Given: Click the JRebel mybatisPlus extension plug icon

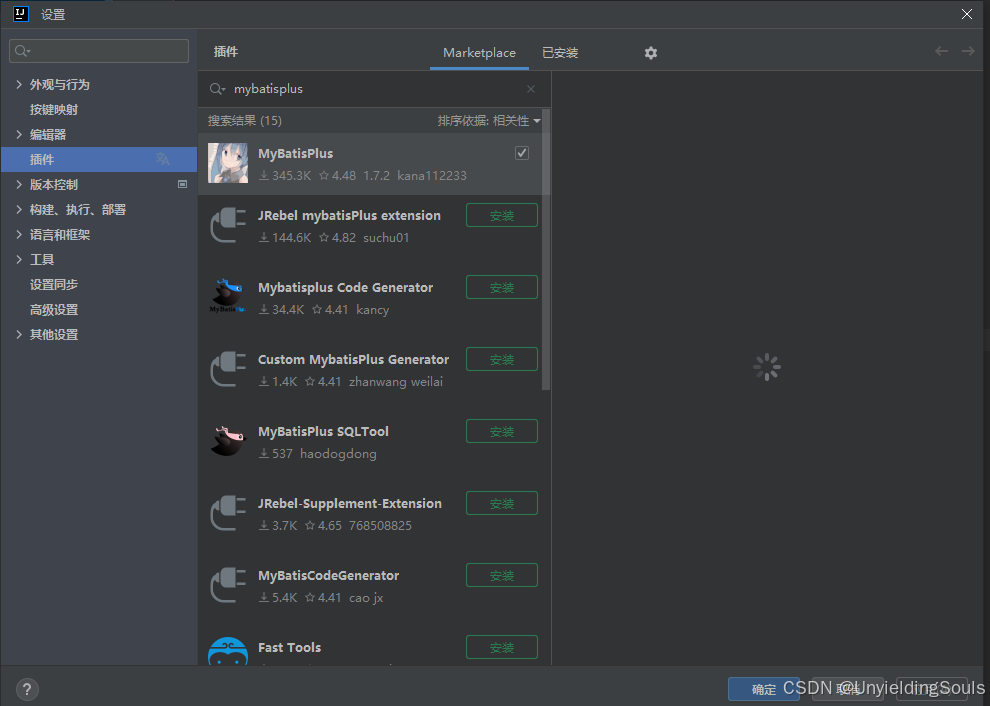Looking at the screenshot, I should 228,225.
